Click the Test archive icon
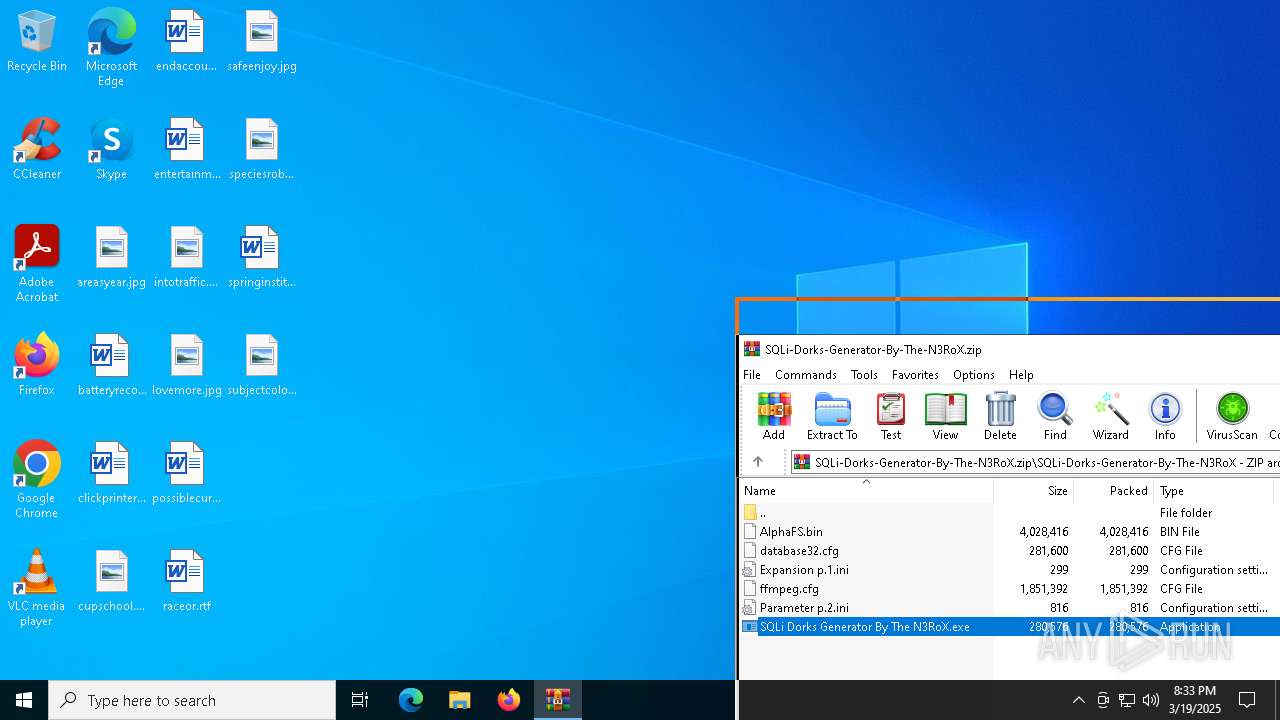Viewport: 1280px width, 720px height. pyautogui.click(x=890, y=416)
